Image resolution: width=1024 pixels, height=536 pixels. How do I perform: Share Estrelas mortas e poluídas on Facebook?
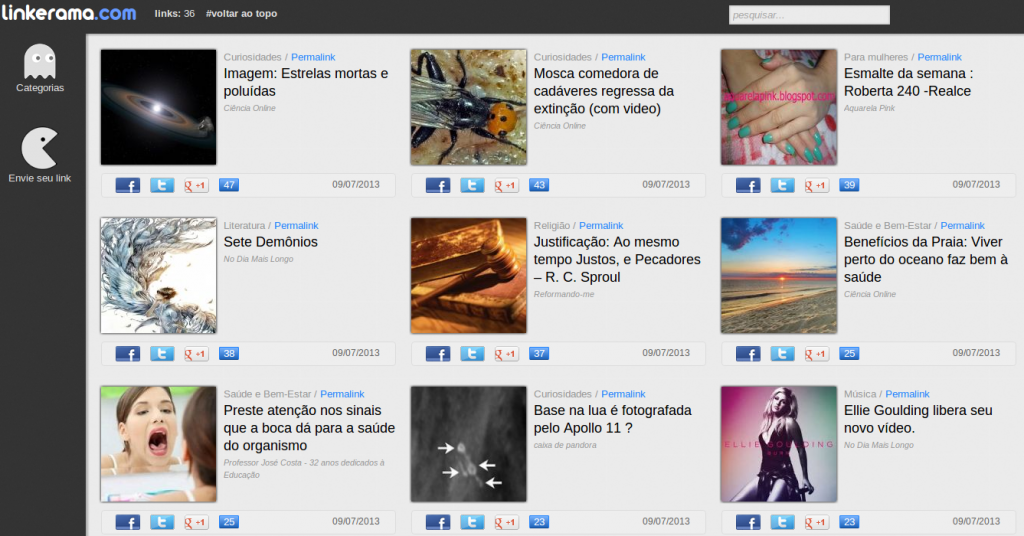click(x=128, y=185)
